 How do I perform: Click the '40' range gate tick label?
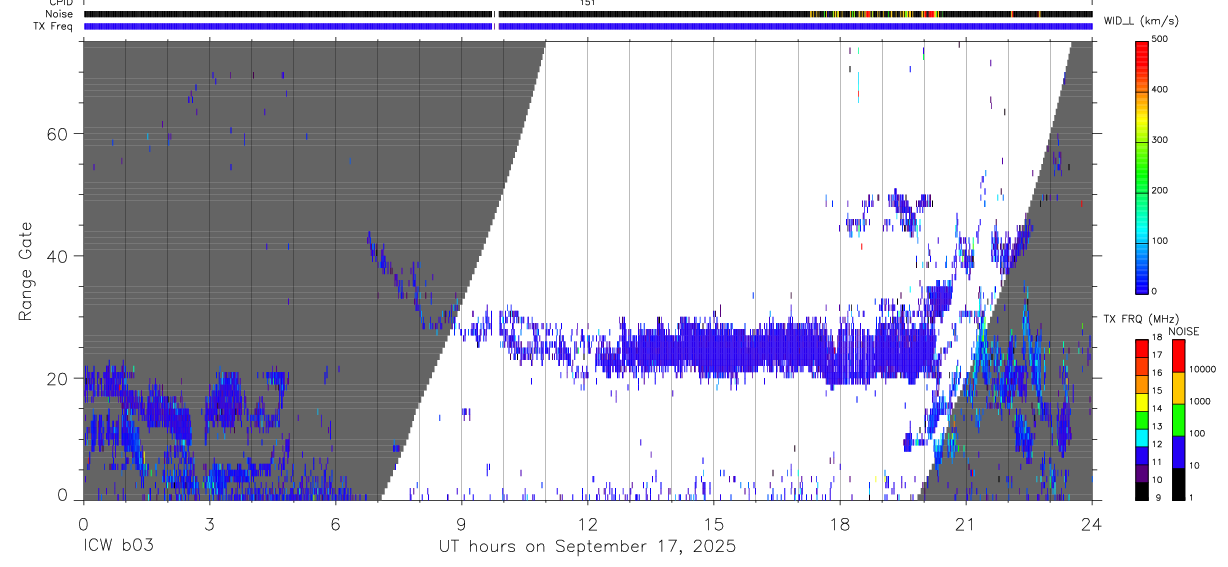click(x=56, y=256)
